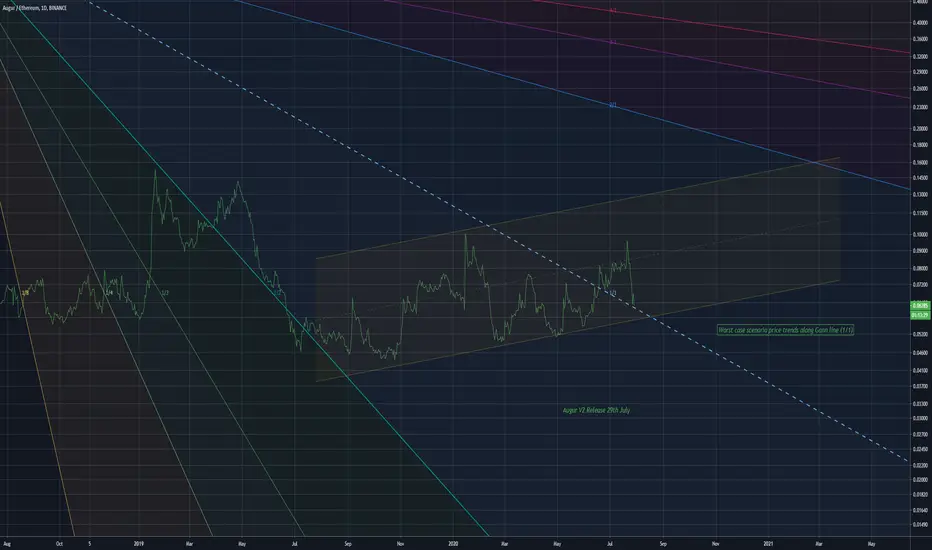Select the 'Worst case scenario' text annotation

[785, 329]
